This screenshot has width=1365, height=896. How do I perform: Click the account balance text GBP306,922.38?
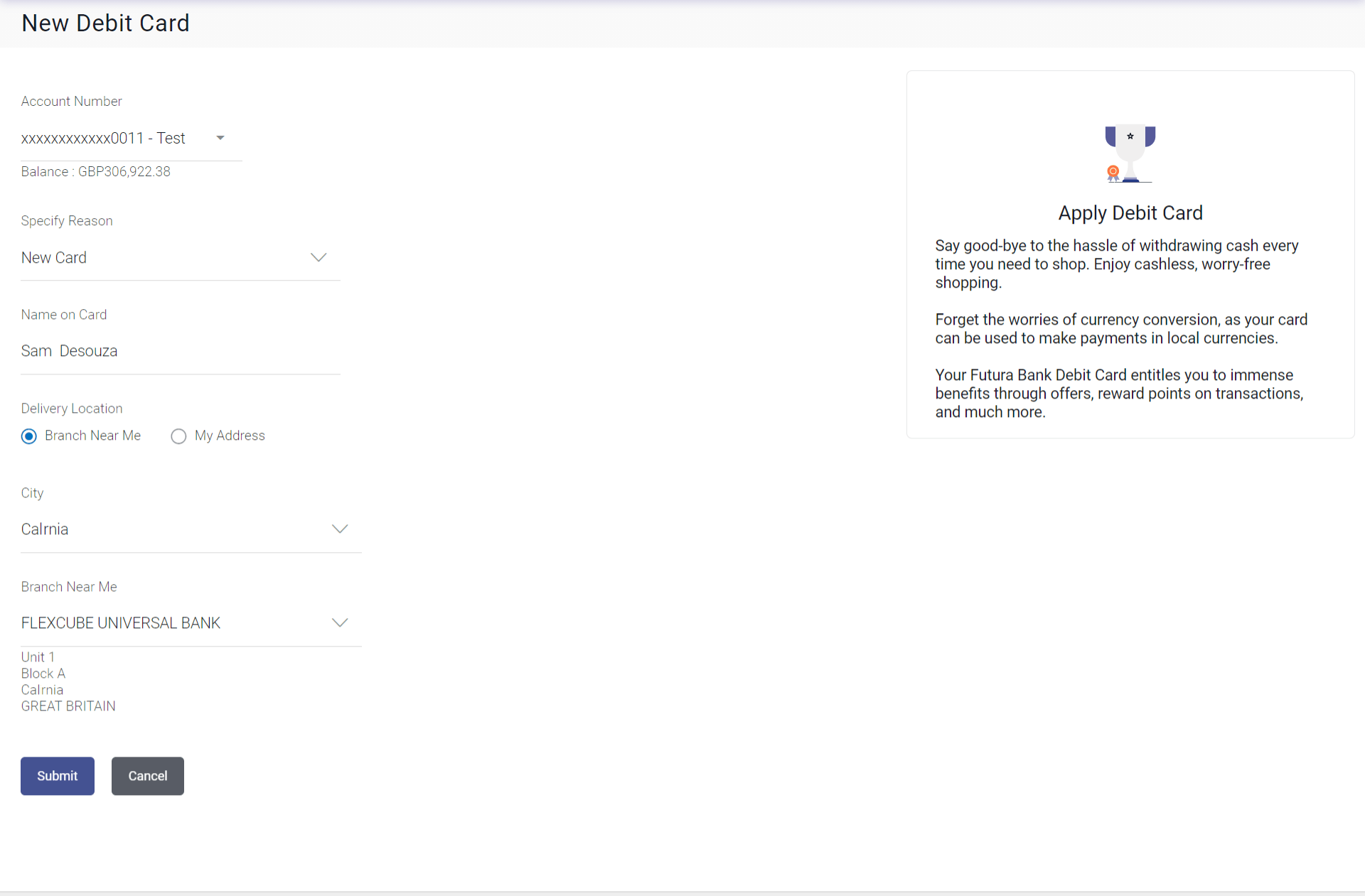tap(124, 171)
